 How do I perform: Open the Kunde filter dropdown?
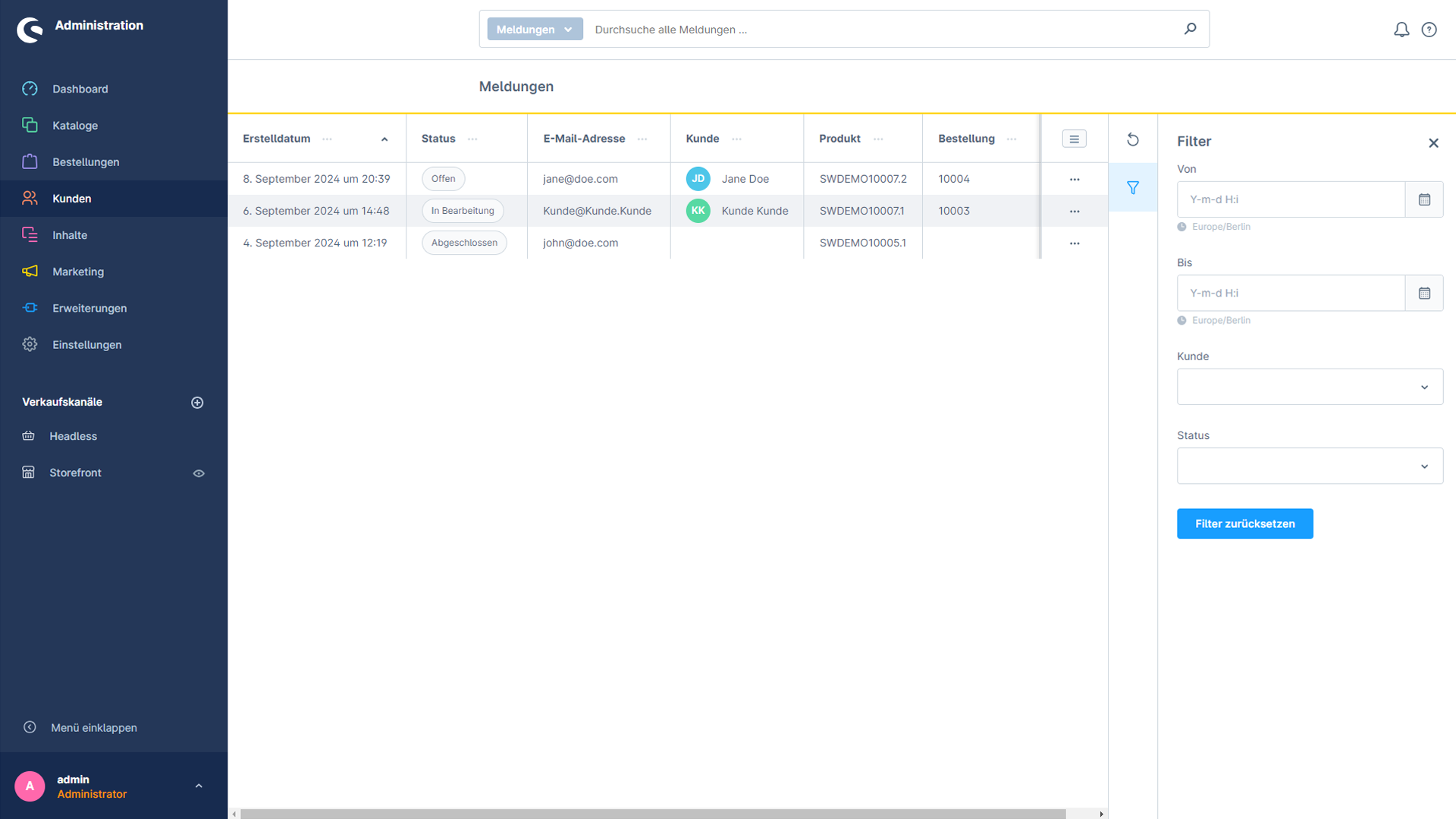(x=1310, y=387)
